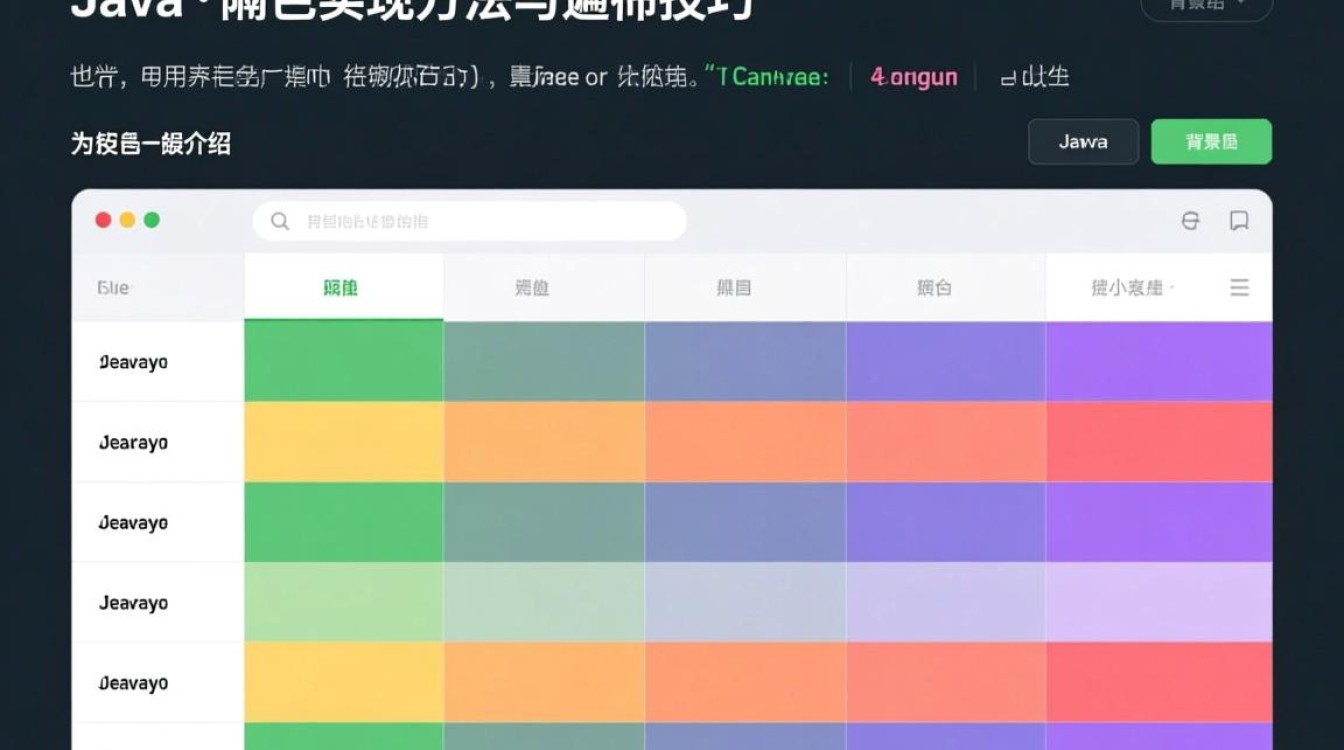1344x750 pixels.
Task: Switch to the second column header tab
Action: [531, 287]
